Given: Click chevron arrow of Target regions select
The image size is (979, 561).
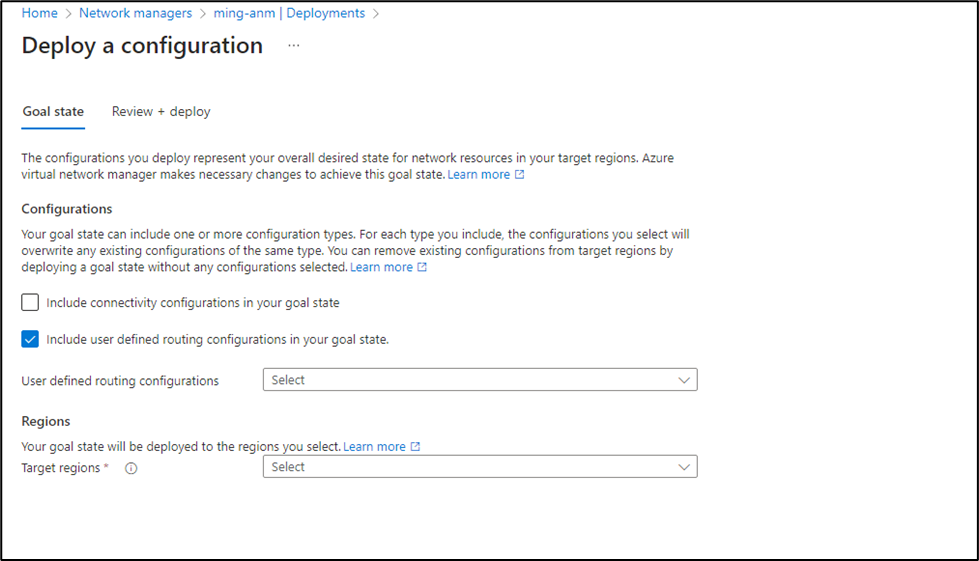Looking at the screenshot, I should pyautogui.click(x=684, y=467).
